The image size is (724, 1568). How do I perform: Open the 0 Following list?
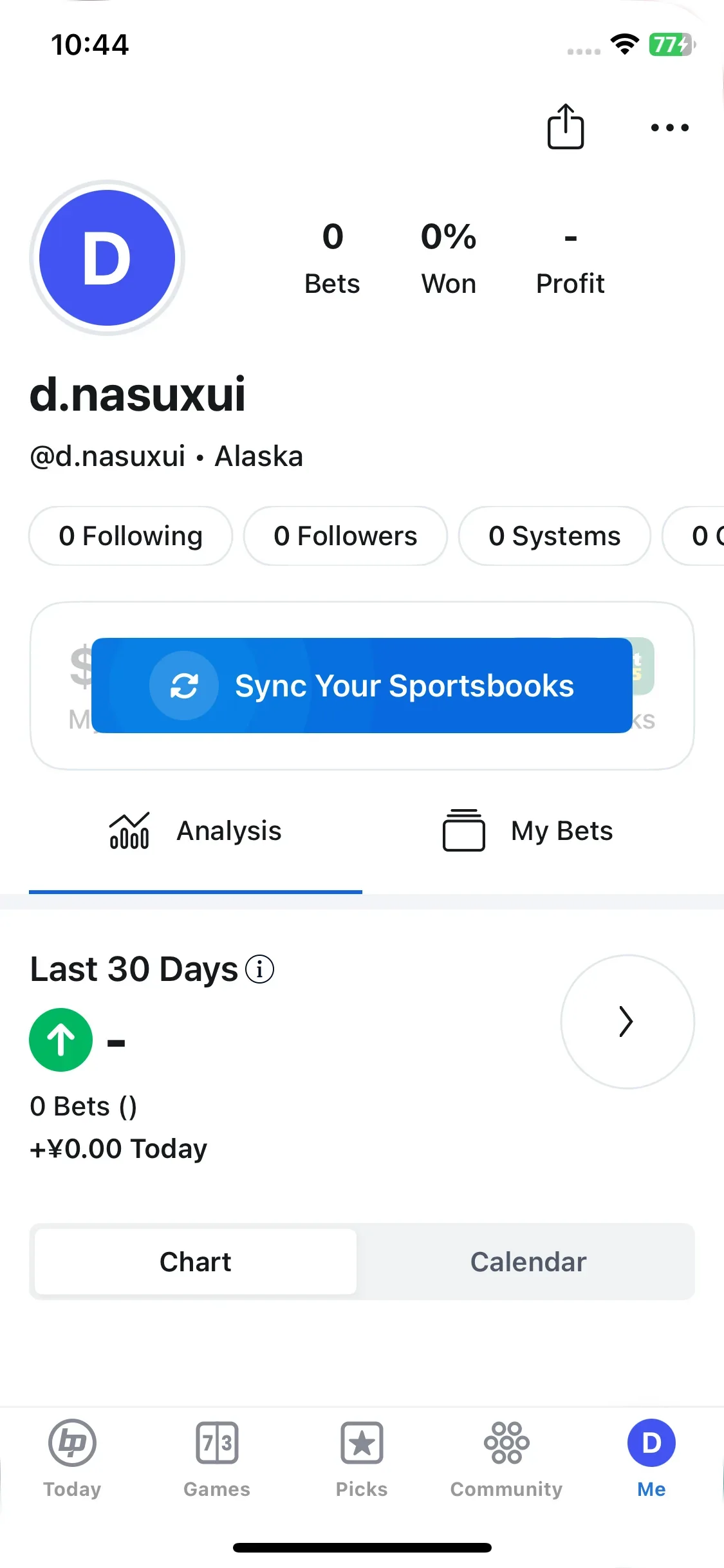pos(131,536)
